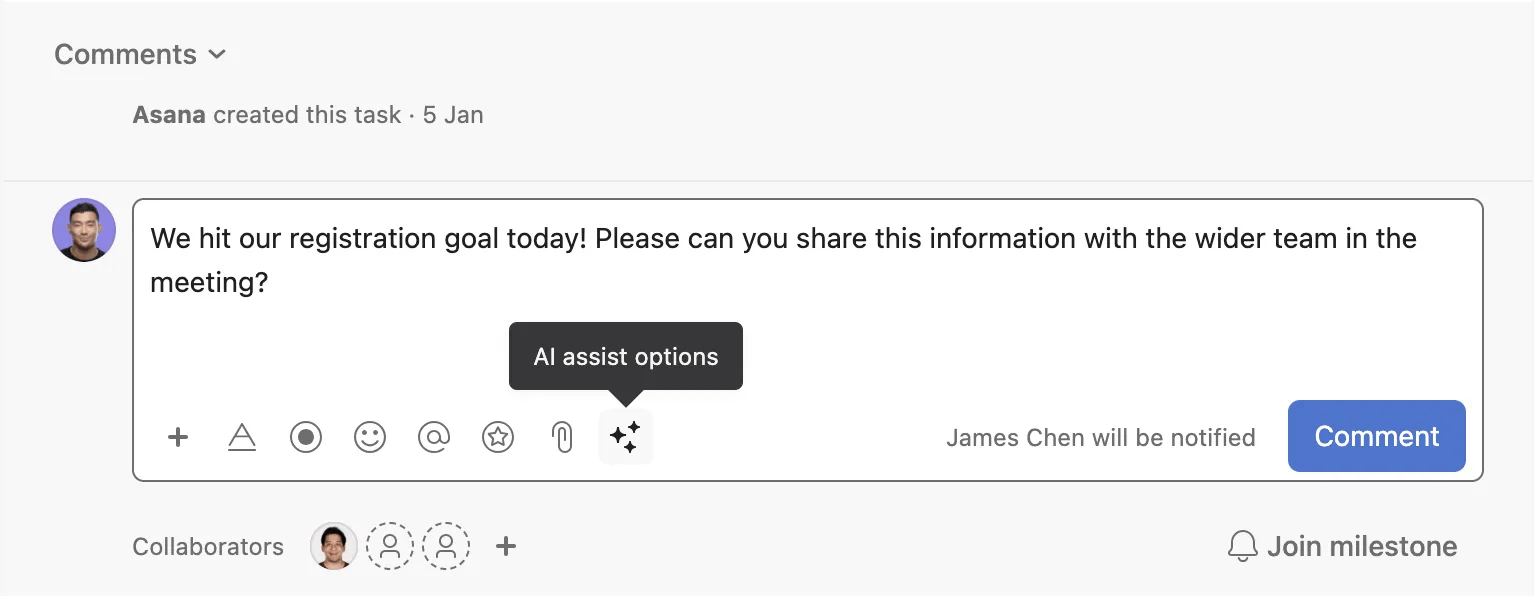Add a collaborator with the plus icon
Image resolution: width=1534 pixels, height=596 pixels.
[506, 546]
